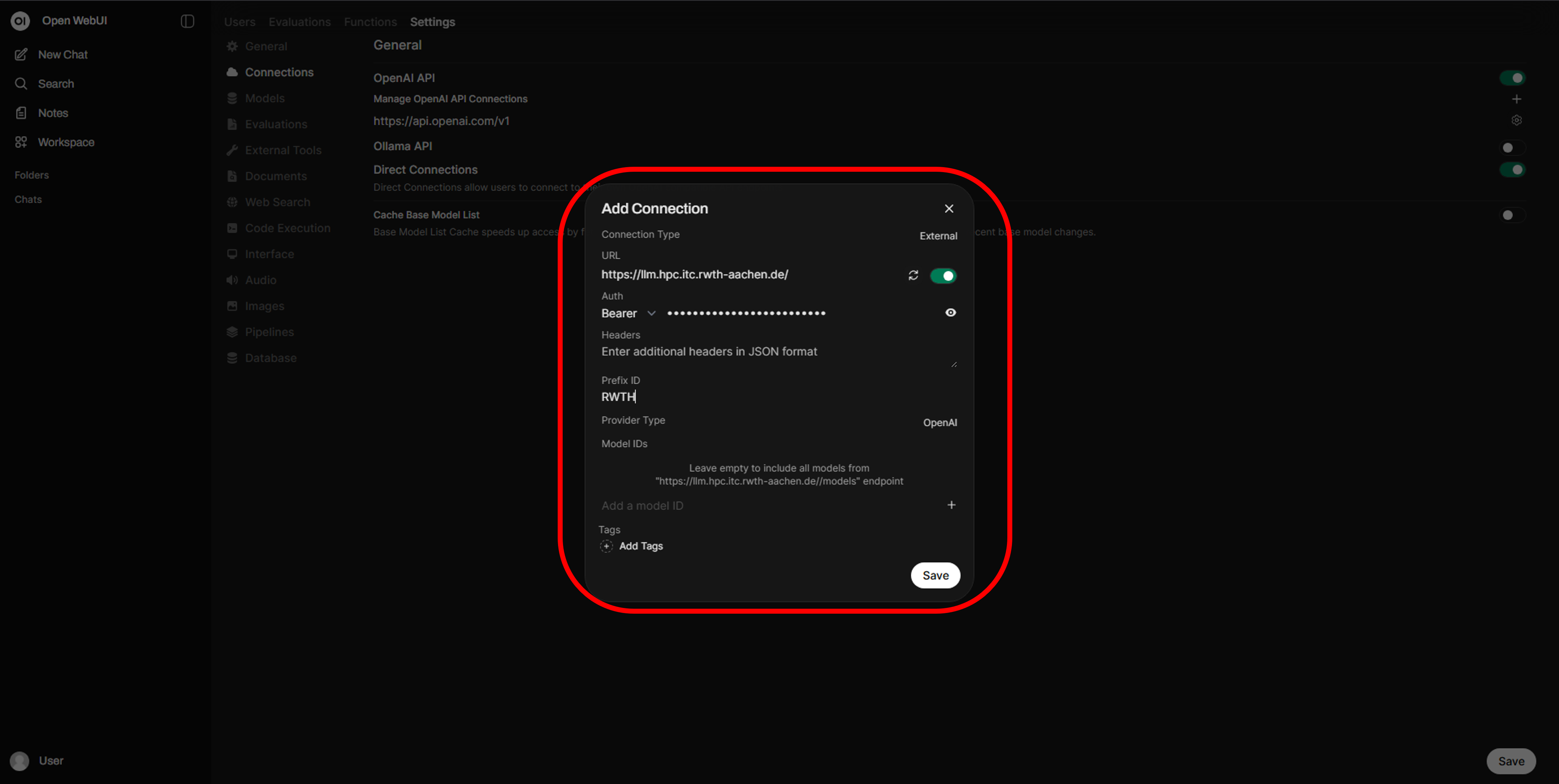Expand the Folders section in sidebar

pyautogui.click(x=32, y=175)
